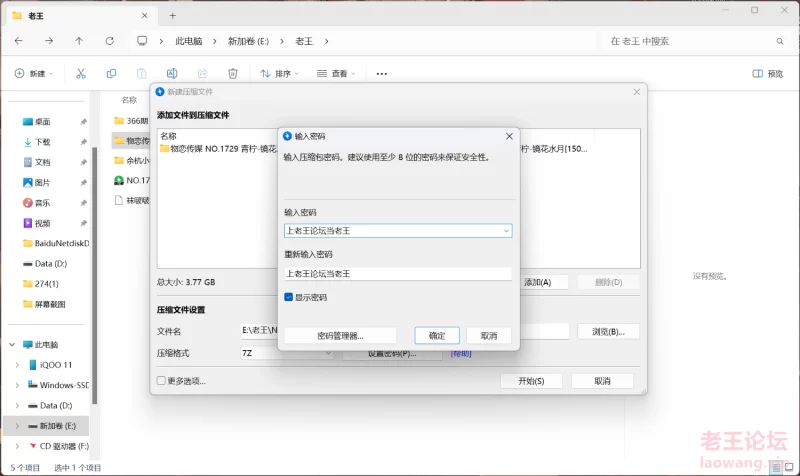Click the Copy icon in Explorer toolbar
Viewport: 800px width, 476px height.
click(111, 73)
